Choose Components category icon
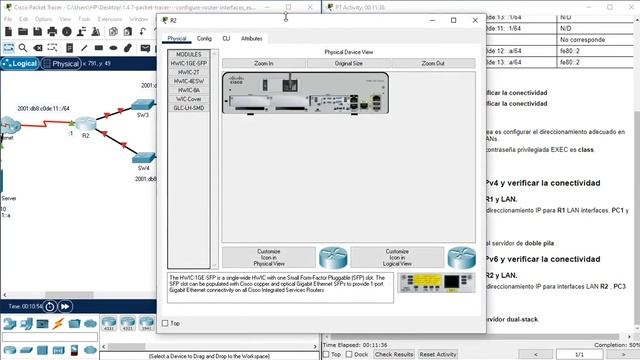Image resolution: width=640 pixels, height=360 pixels. pyautogui.click(x=42, y=324)
